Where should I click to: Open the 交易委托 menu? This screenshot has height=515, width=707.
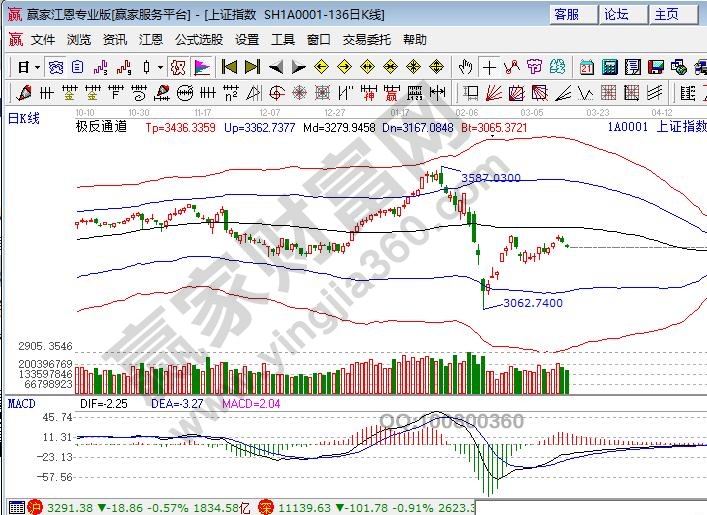pos(365,40)
